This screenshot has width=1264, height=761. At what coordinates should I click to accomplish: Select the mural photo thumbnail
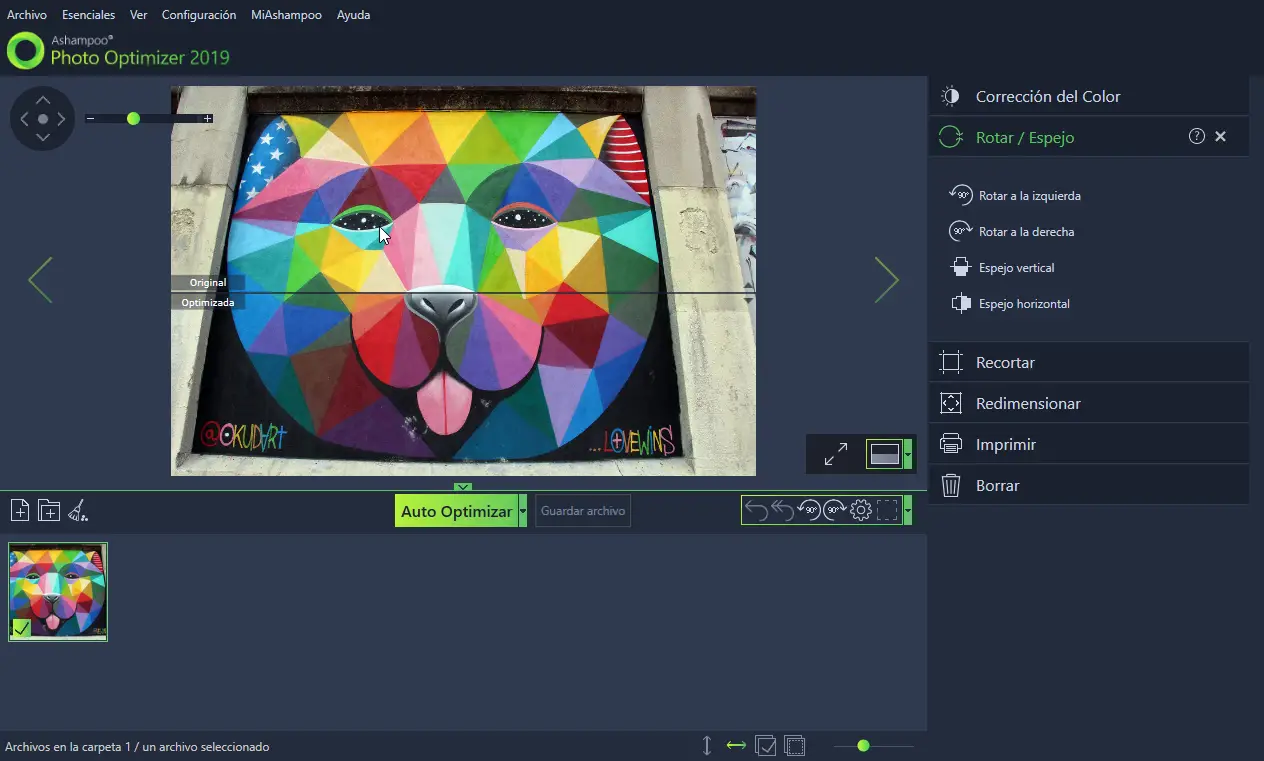point(58,592)
